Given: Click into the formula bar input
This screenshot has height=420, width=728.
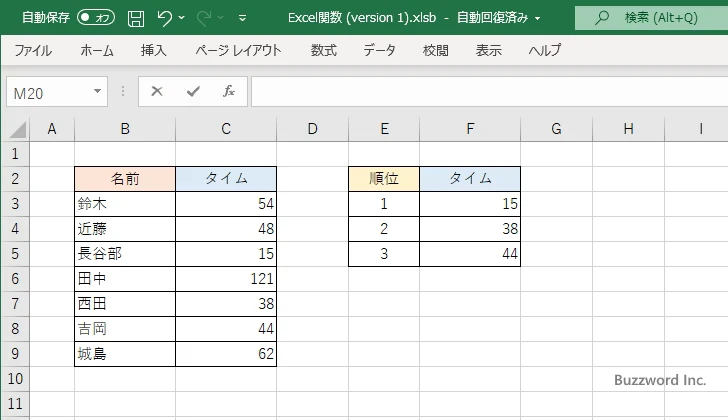Looking at the screenshot, I should [x=480, y=91].
